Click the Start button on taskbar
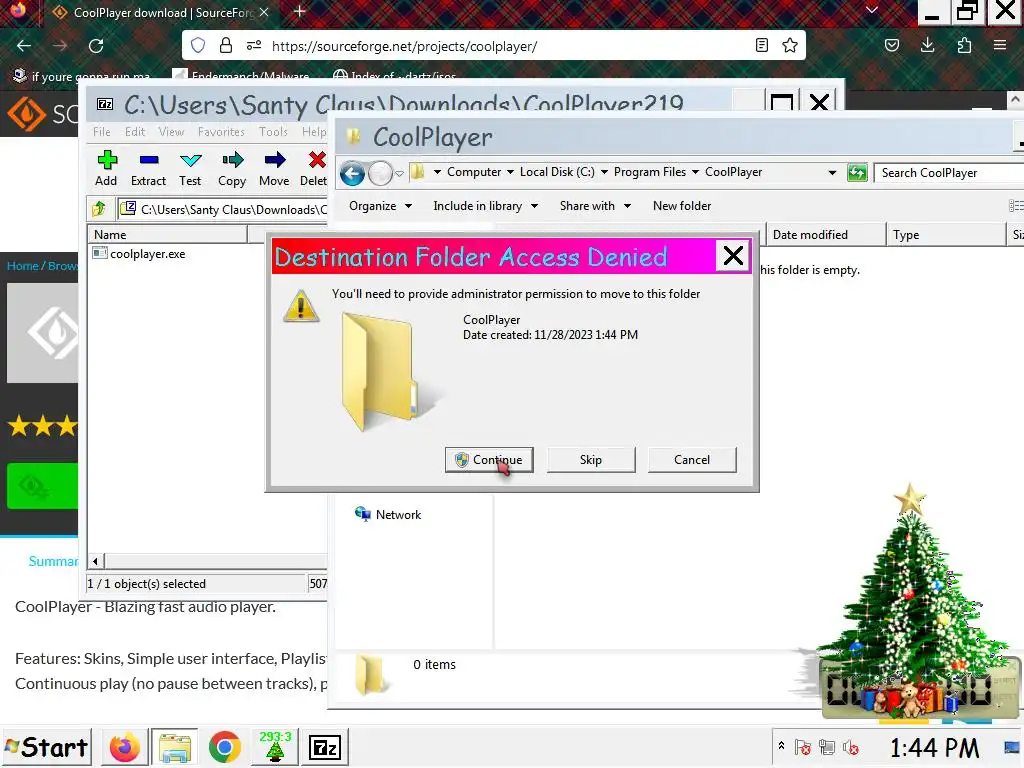This screenshot has height=768, width=1024. click(x=46, y=747)
